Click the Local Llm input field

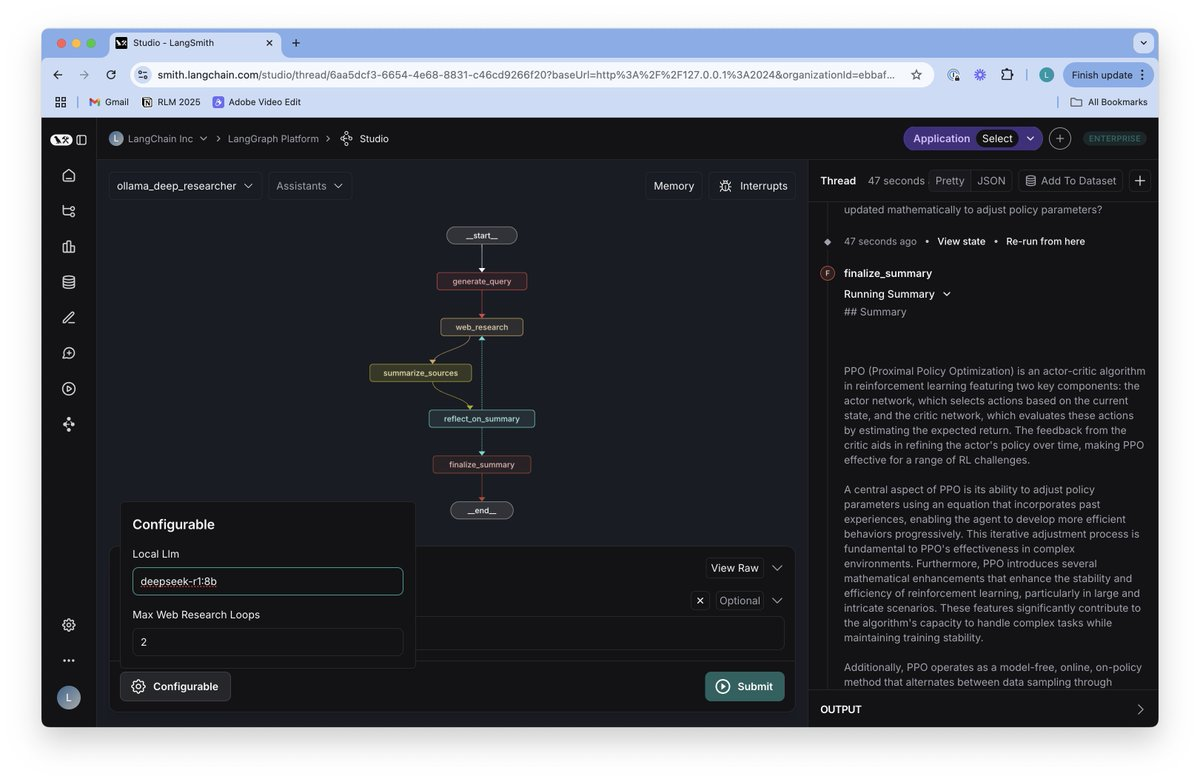pos(268,582)
